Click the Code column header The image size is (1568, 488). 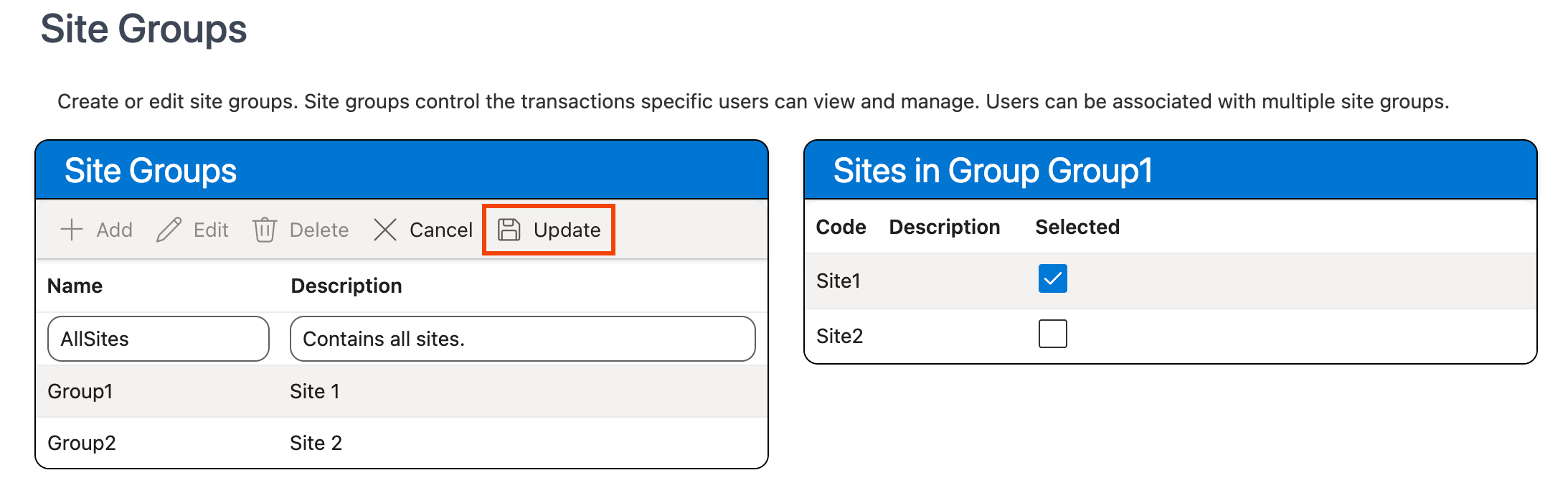pos(841,227)
